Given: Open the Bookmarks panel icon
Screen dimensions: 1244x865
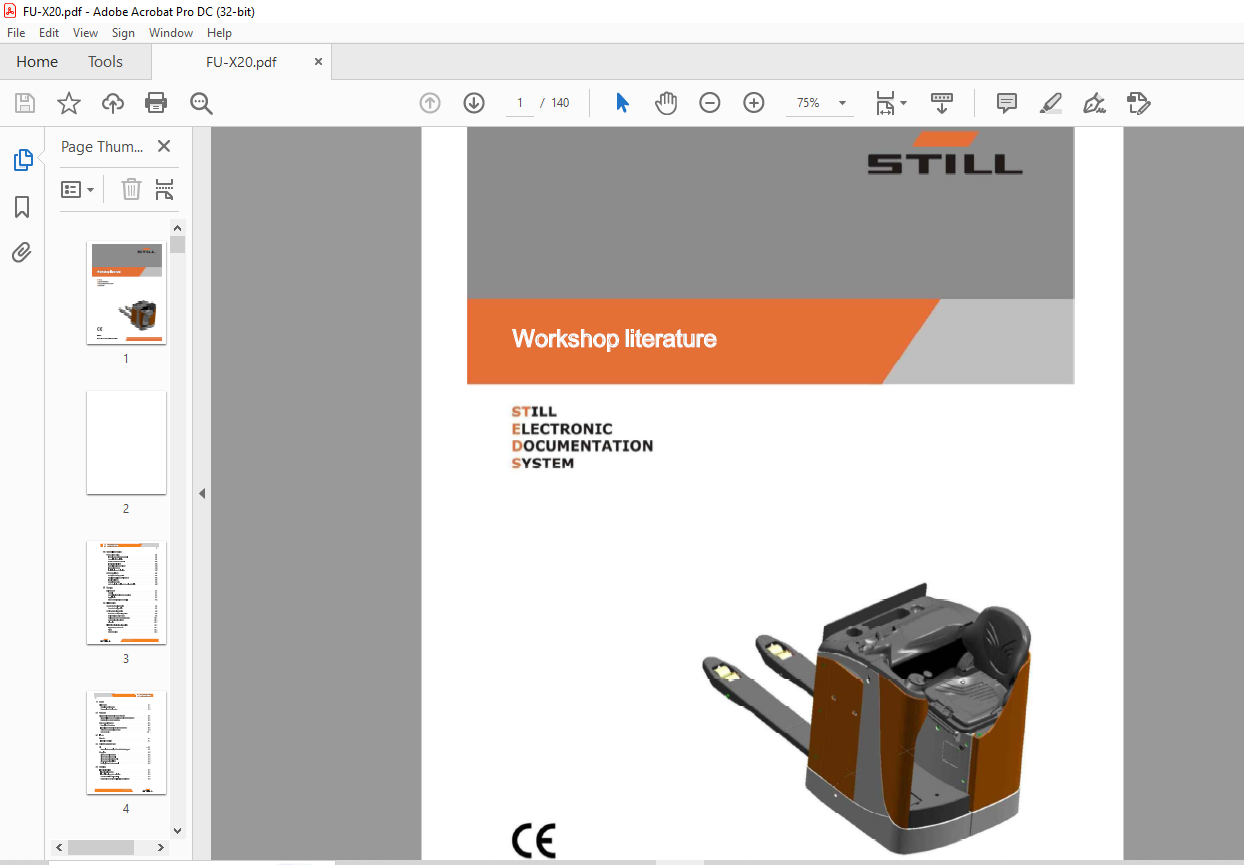Looking at the screenshot, I should [22, 207].
